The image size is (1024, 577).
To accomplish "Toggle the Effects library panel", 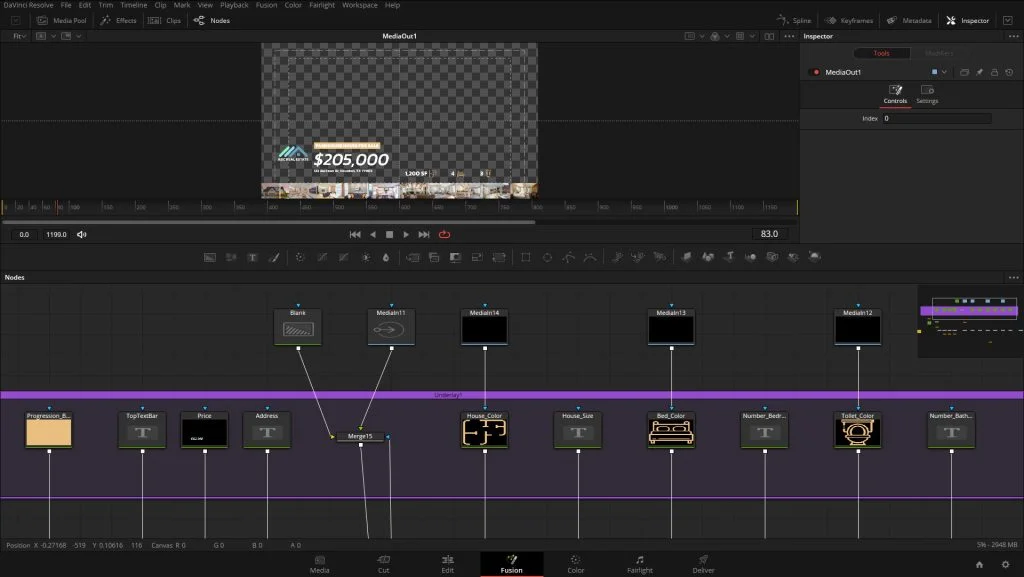I will coord(118,20).
